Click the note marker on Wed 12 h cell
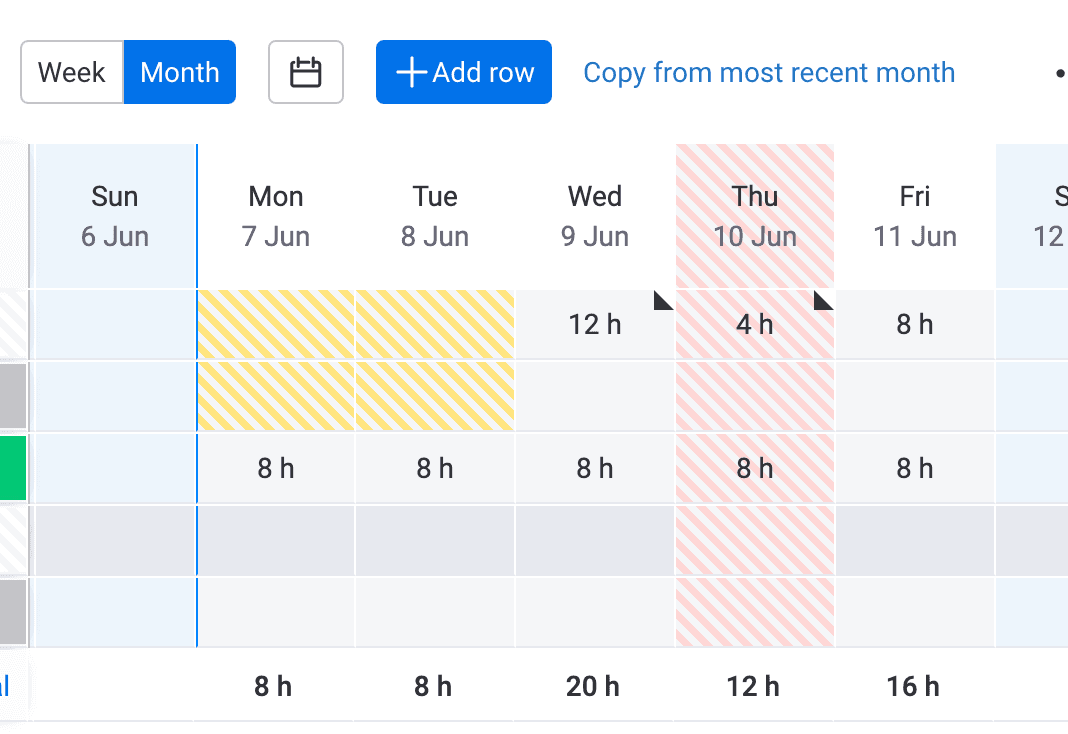 (663, 300)
